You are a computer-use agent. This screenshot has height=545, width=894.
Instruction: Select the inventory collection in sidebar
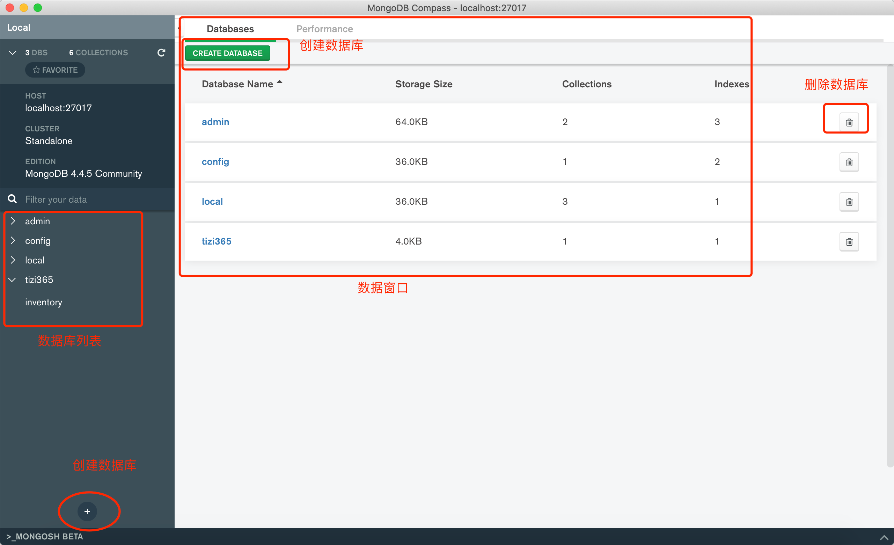(x=43, y=302)
